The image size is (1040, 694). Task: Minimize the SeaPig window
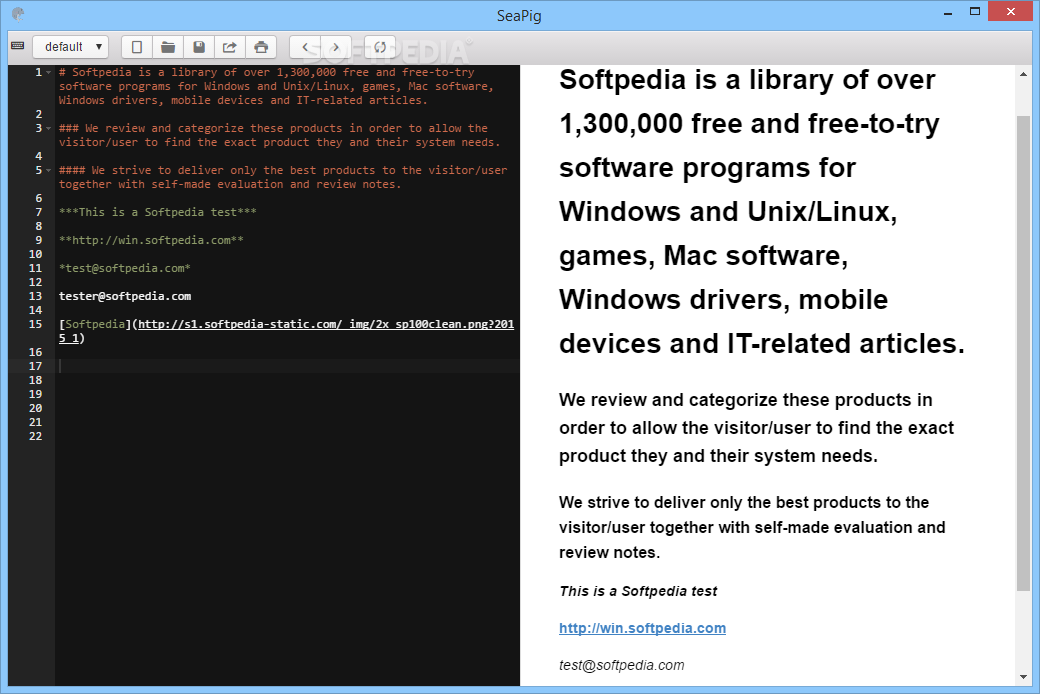pyautogui.click(x=948, y=12)
